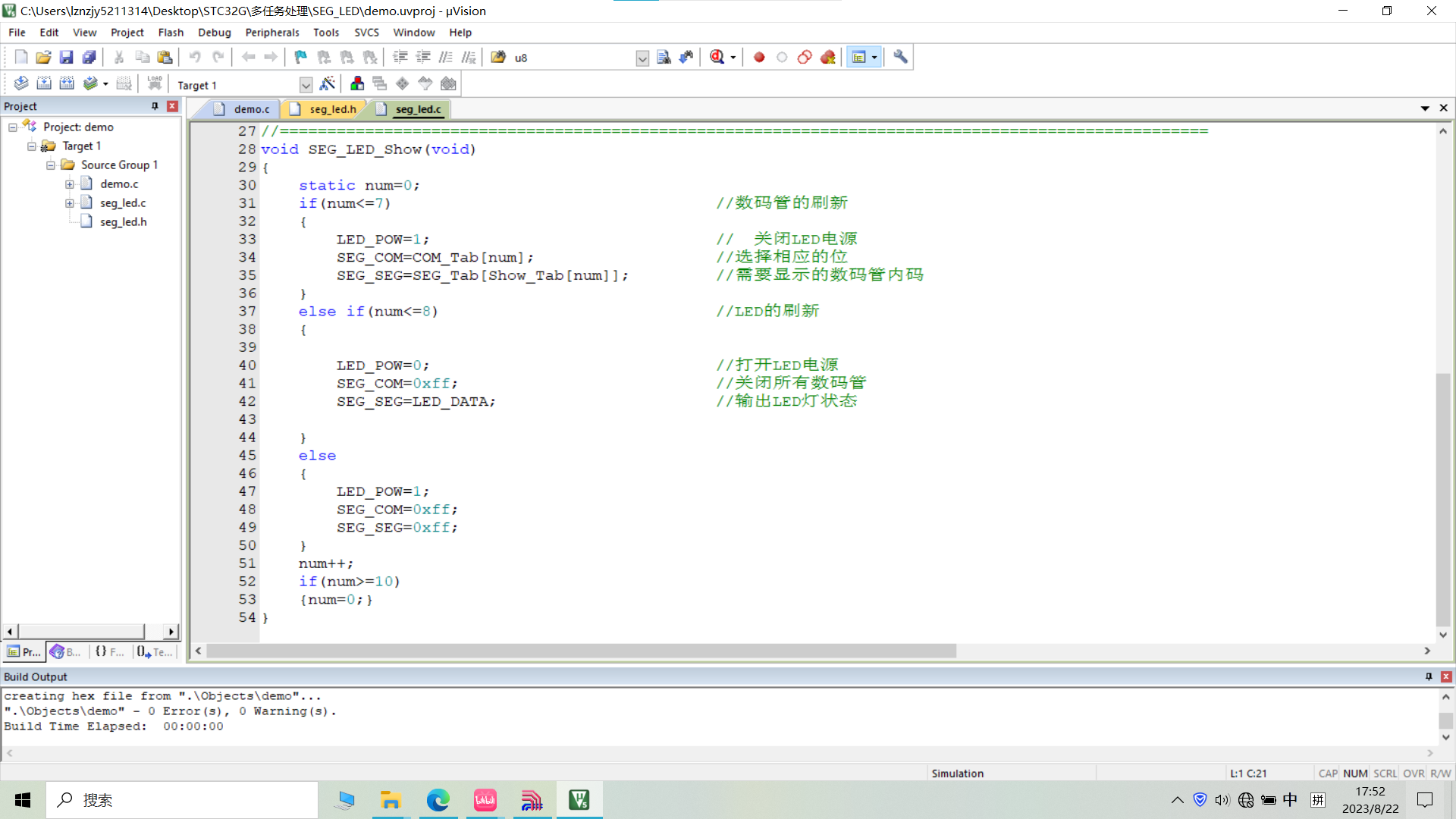Open Options for Target magic wand icon
Screen dimensions: 1456x819
[328, 83]
